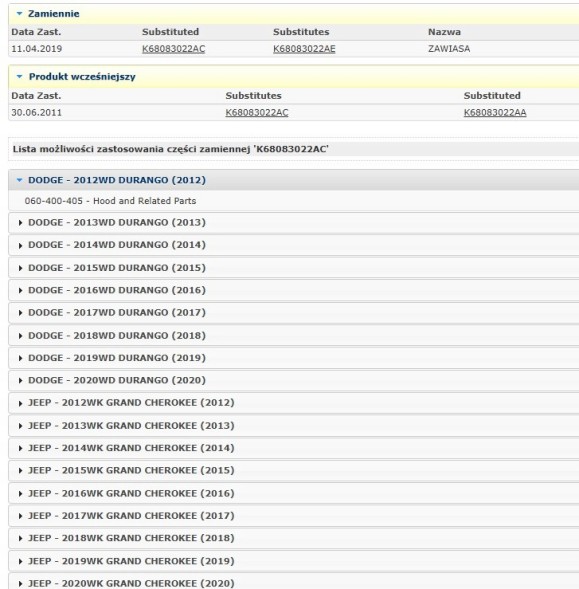Open substitute part K68083022AE link
579x589 pixels.
coord(304,49)
